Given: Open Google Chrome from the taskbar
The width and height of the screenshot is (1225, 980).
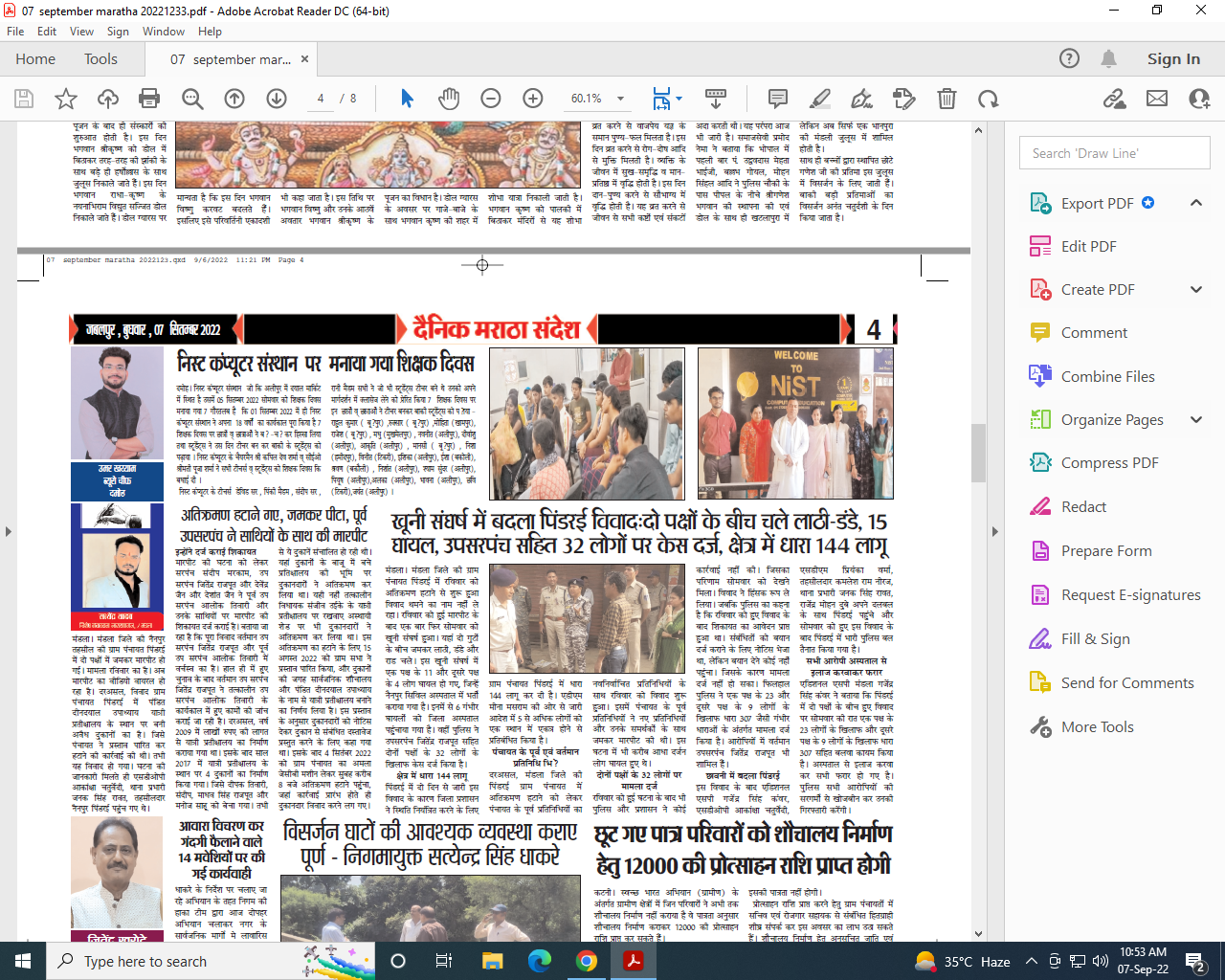Looking at the screenshot, I should coord(587,961).
